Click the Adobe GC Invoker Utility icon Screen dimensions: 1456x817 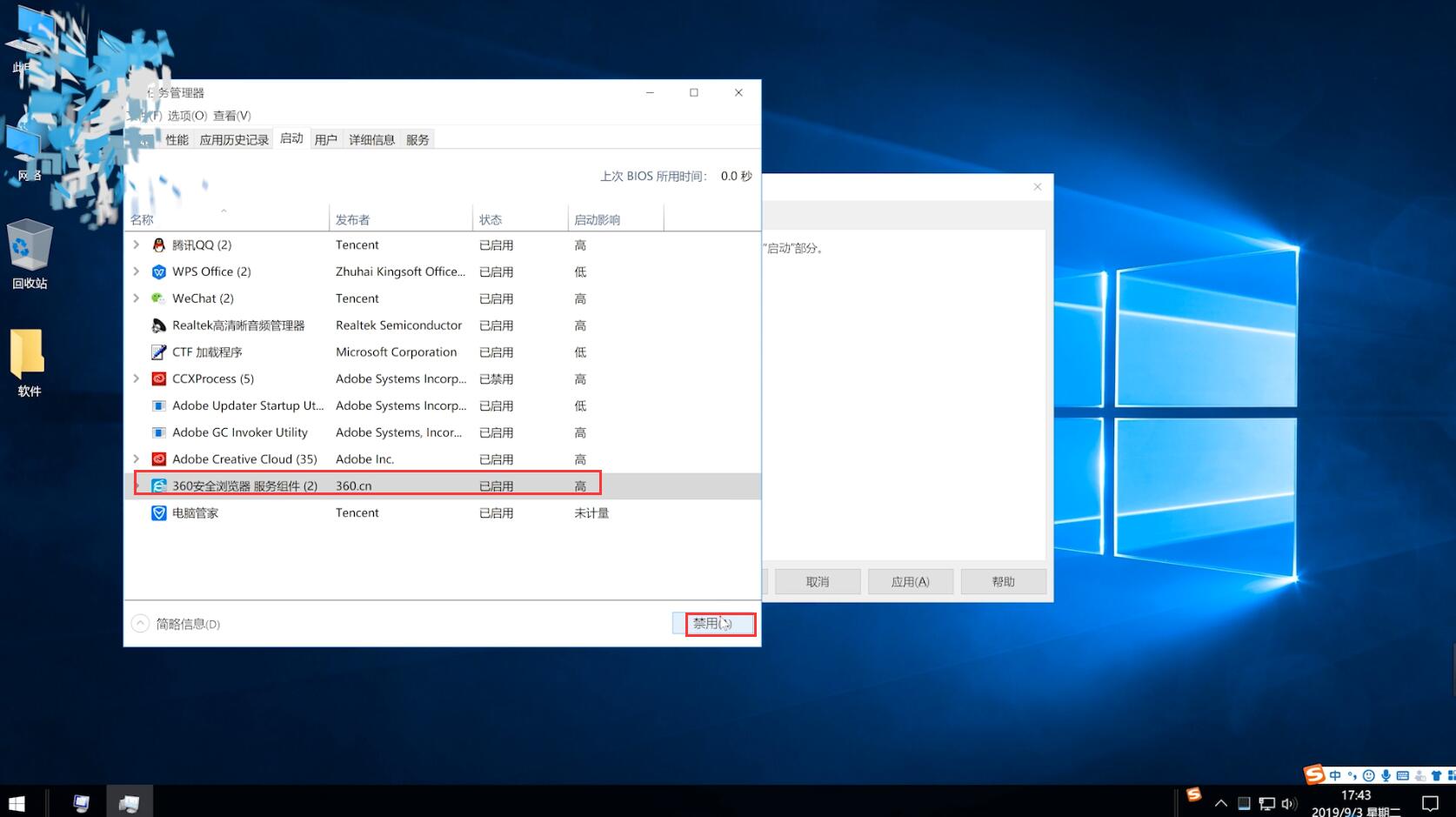pyautogui.click(x=158, y=432)
